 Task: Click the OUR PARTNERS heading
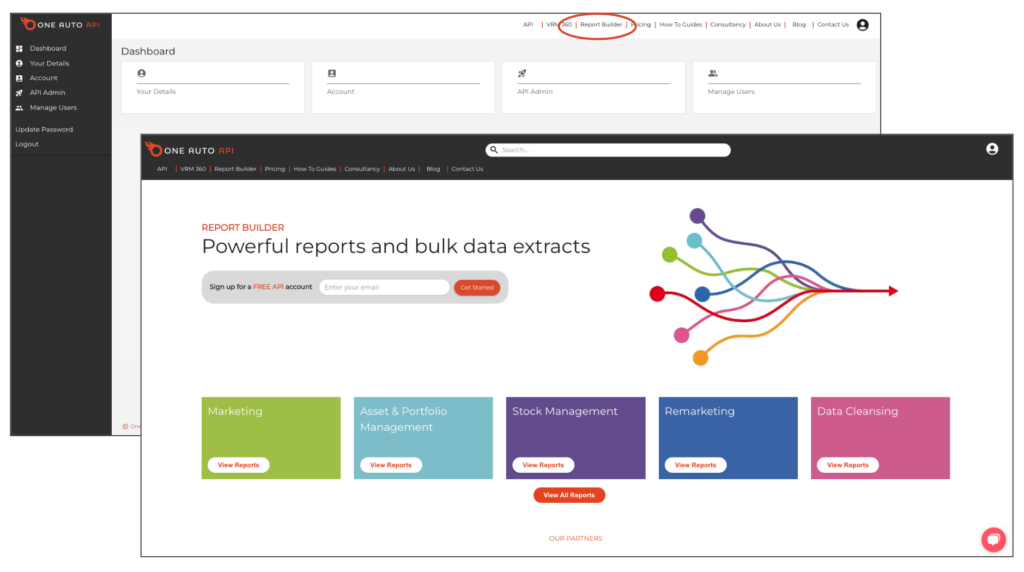coord(575,539)
